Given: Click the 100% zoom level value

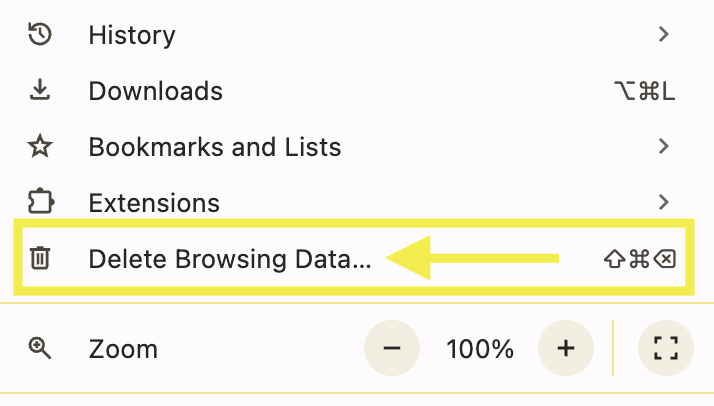Looking at the screenshot, I should pyautogui.click(x=480, y=349).
